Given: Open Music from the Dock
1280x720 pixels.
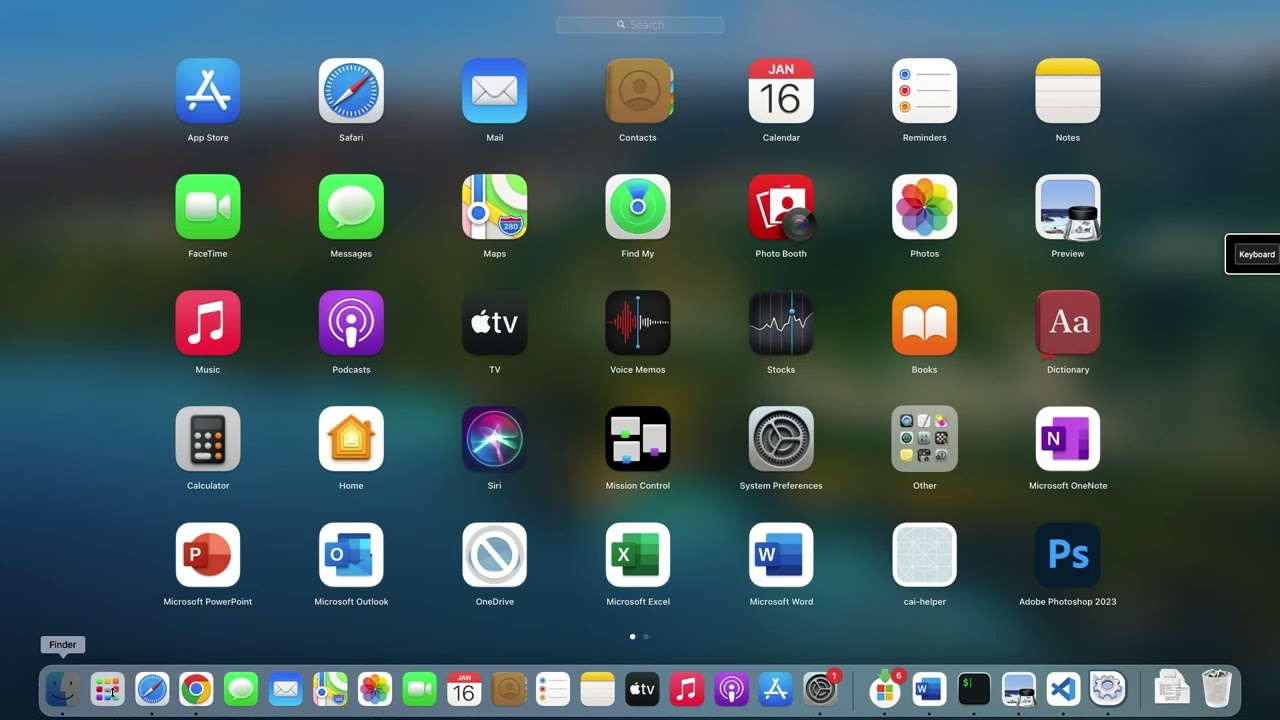Looking at the screenshot, I should coord(686,689).
